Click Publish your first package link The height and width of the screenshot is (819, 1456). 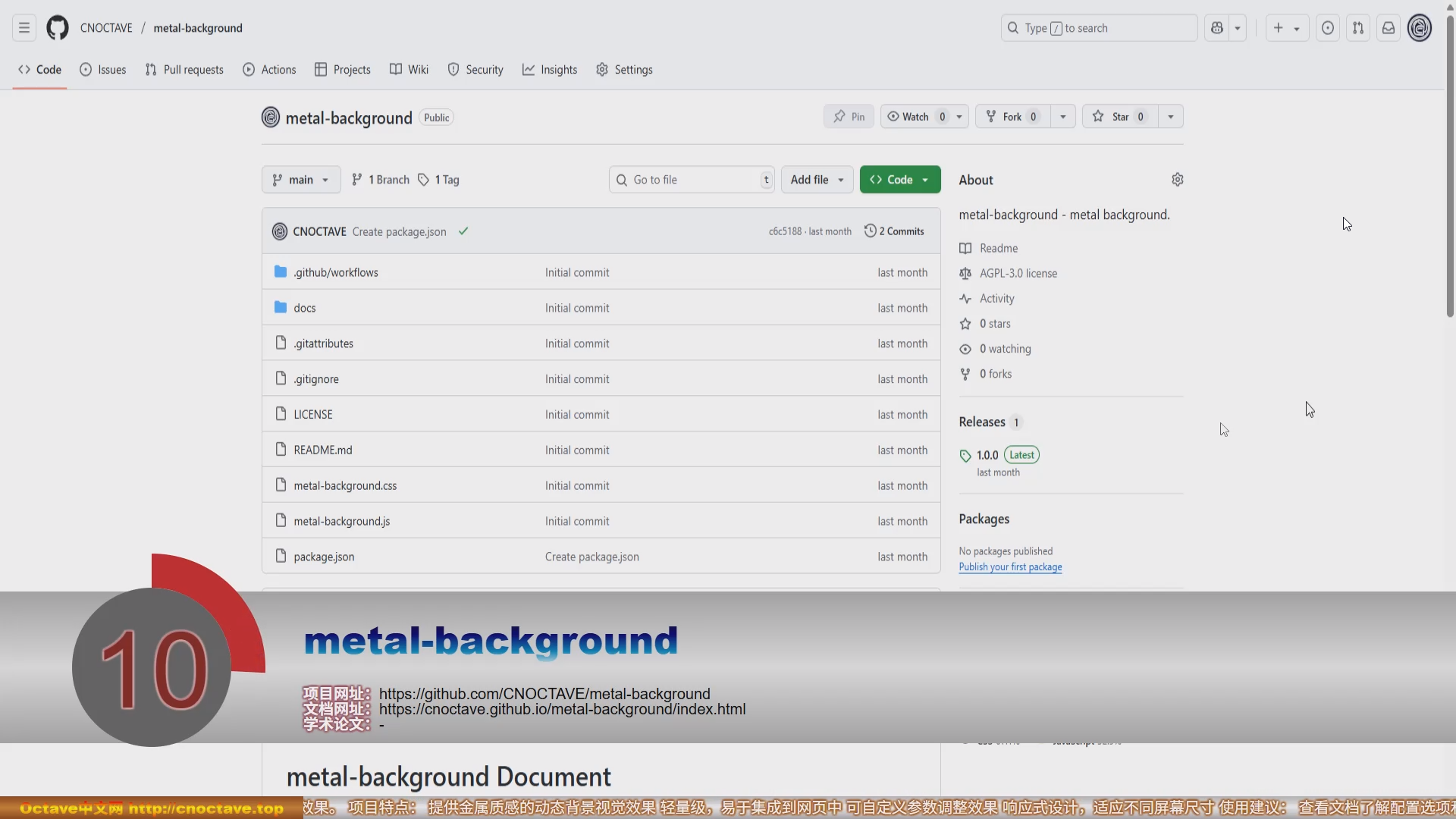(1010, 567)
